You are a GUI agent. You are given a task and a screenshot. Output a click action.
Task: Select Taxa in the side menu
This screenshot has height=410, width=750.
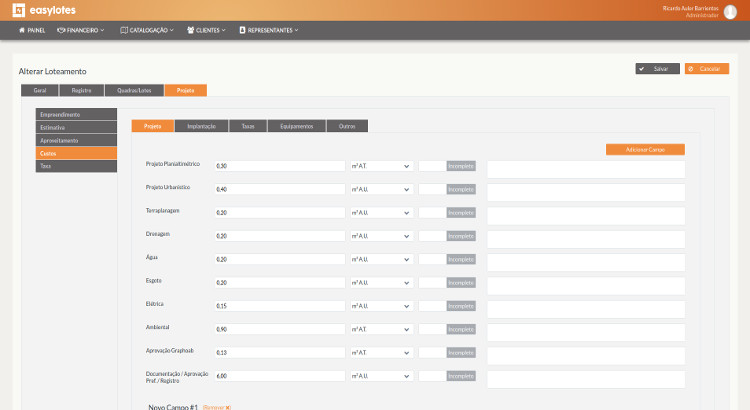coord(76,166)
